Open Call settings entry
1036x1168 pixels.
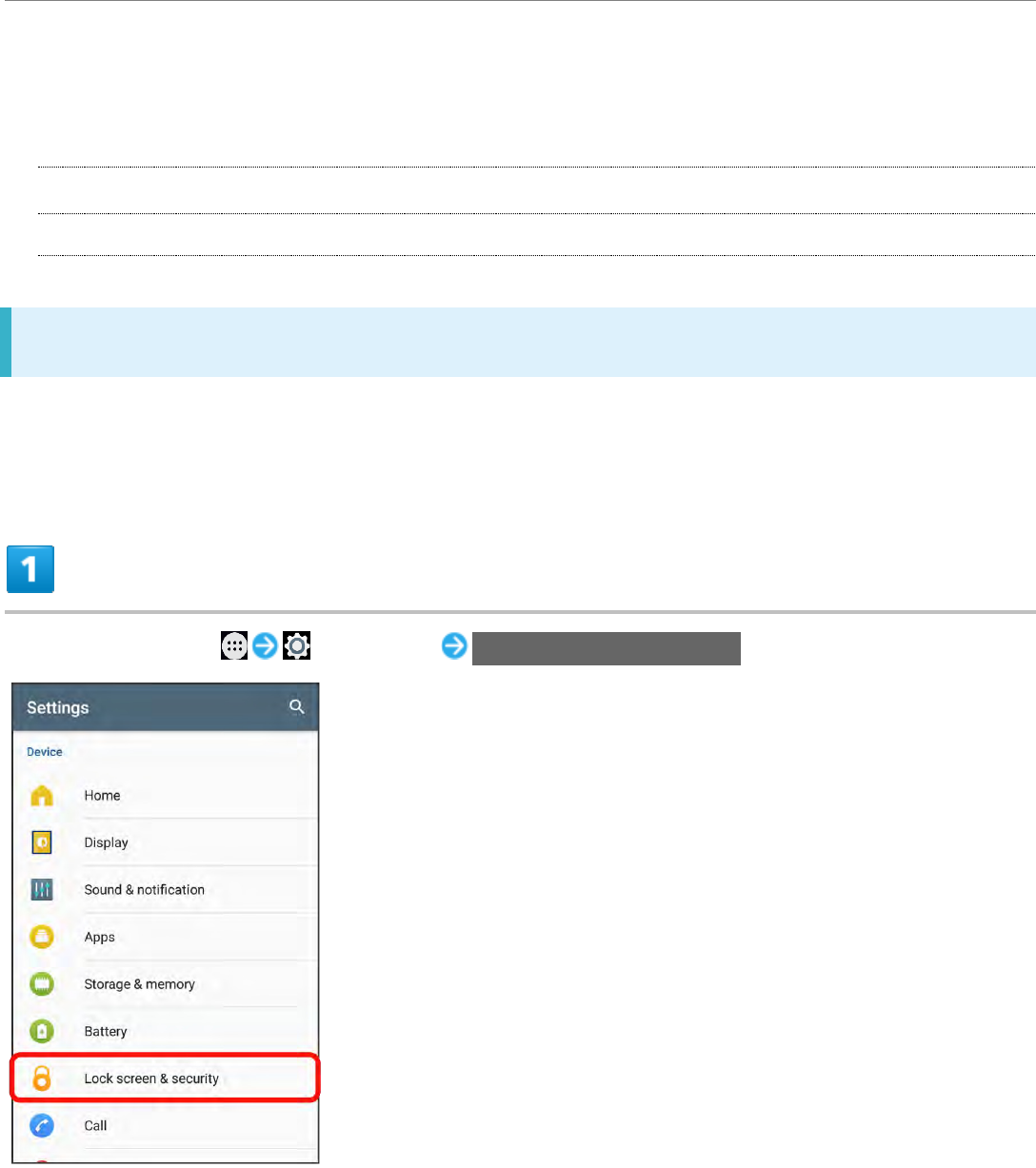click(x=166, y=1125)
